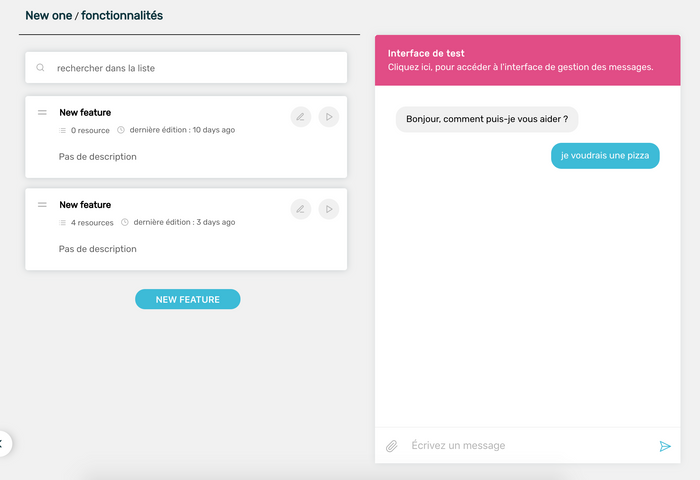
Task: Click the edit pencil on first New feature
Action: 300,117
